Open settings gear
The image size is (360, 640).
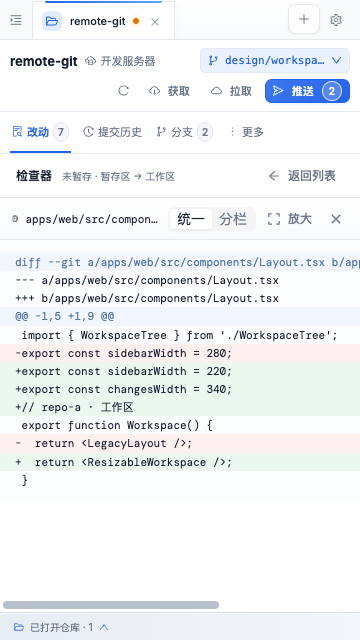point(336,20)
